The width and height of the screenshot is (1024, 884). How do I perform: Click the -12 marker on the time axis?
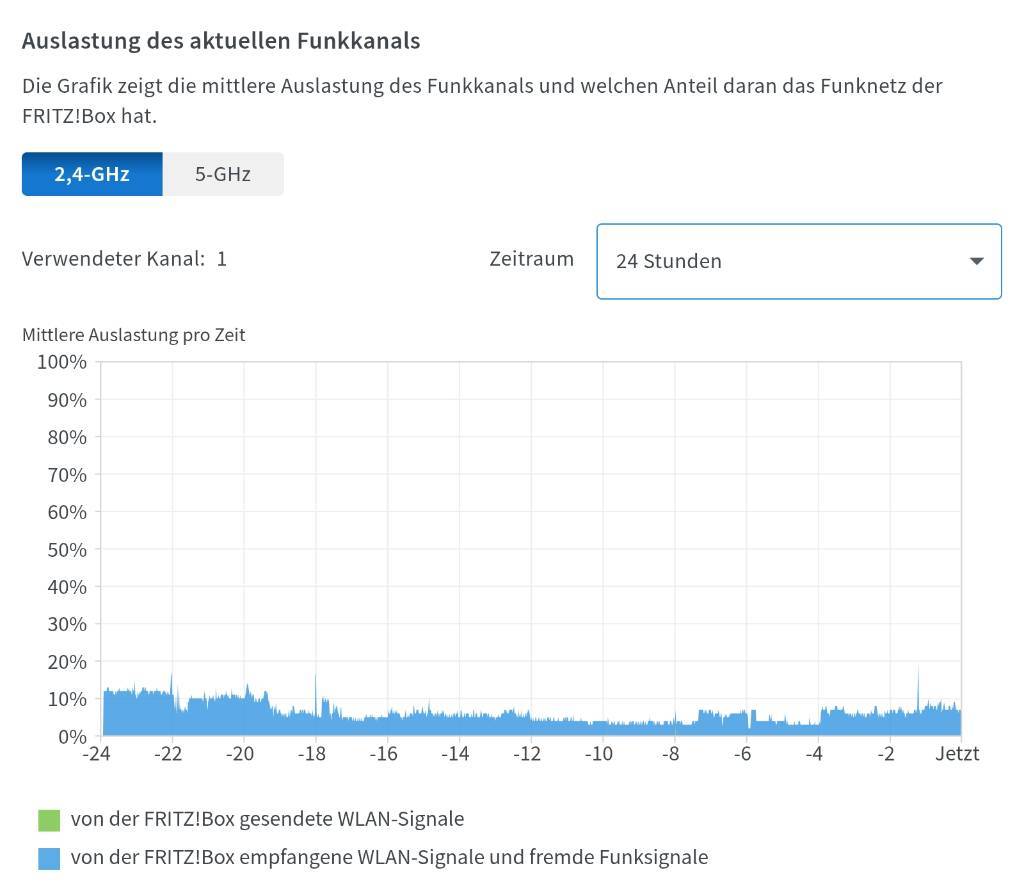[x=527, y=754]
